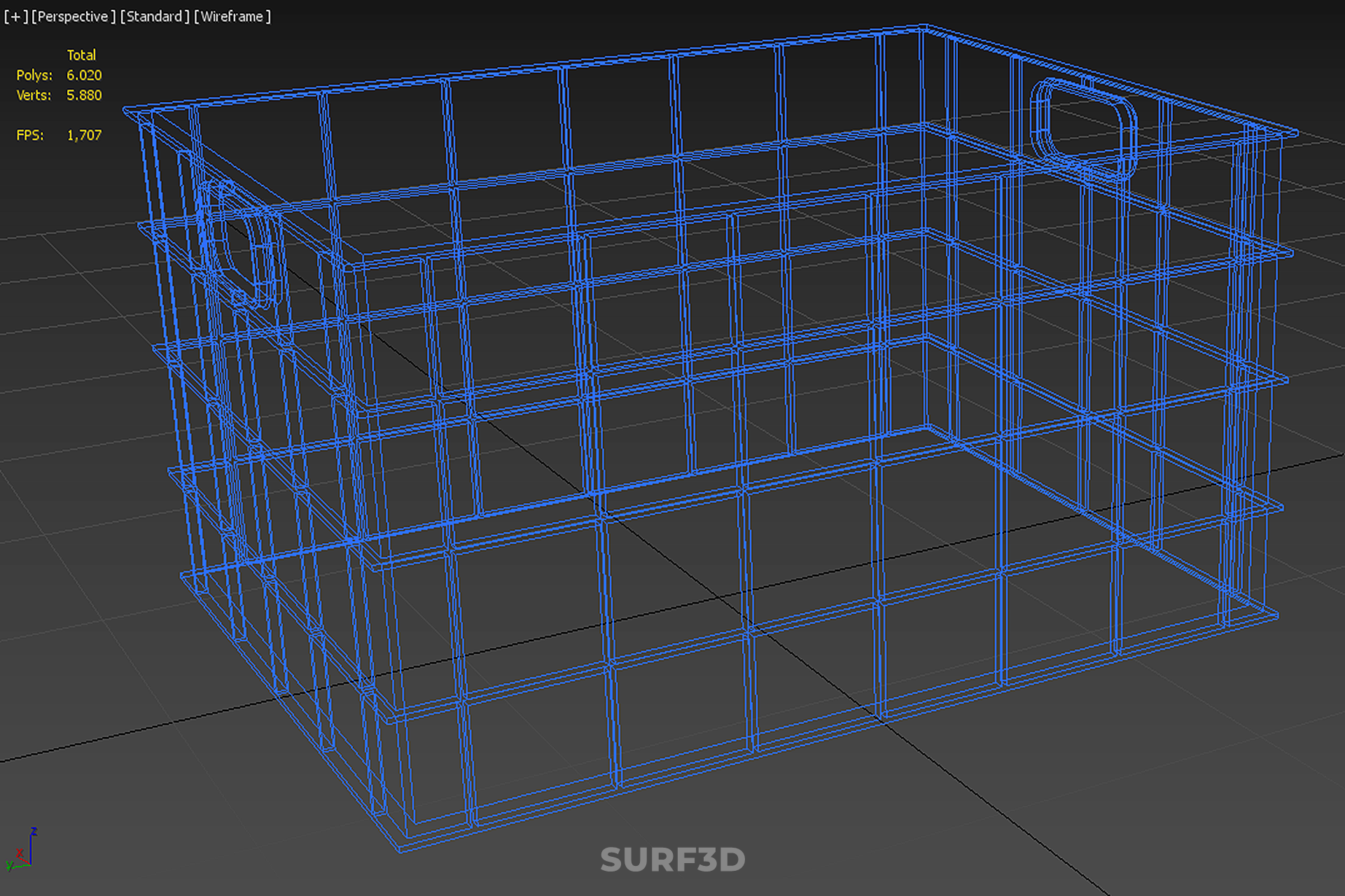The width and height of the screenshot is (1345, 896).
Task: Click the Standard shading label menu
Action: [154, 16]
